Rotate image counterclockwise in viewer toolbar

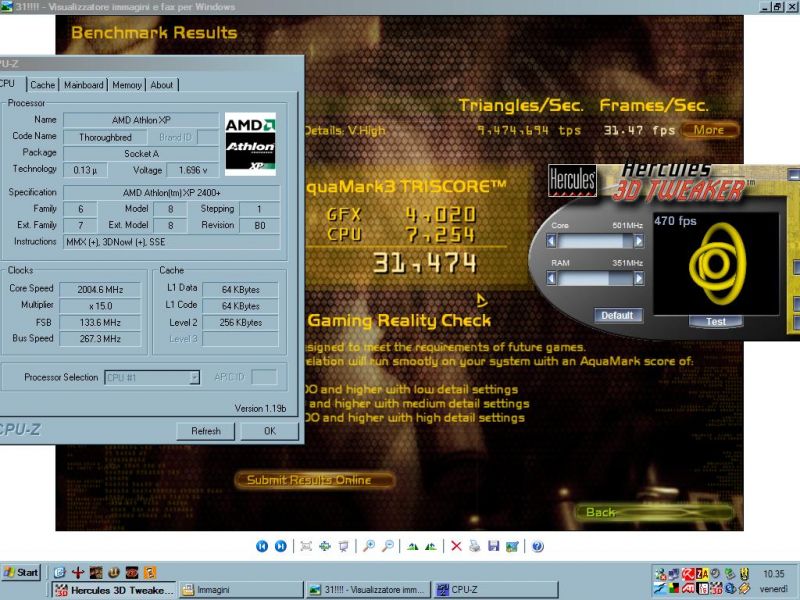point(431,546)
